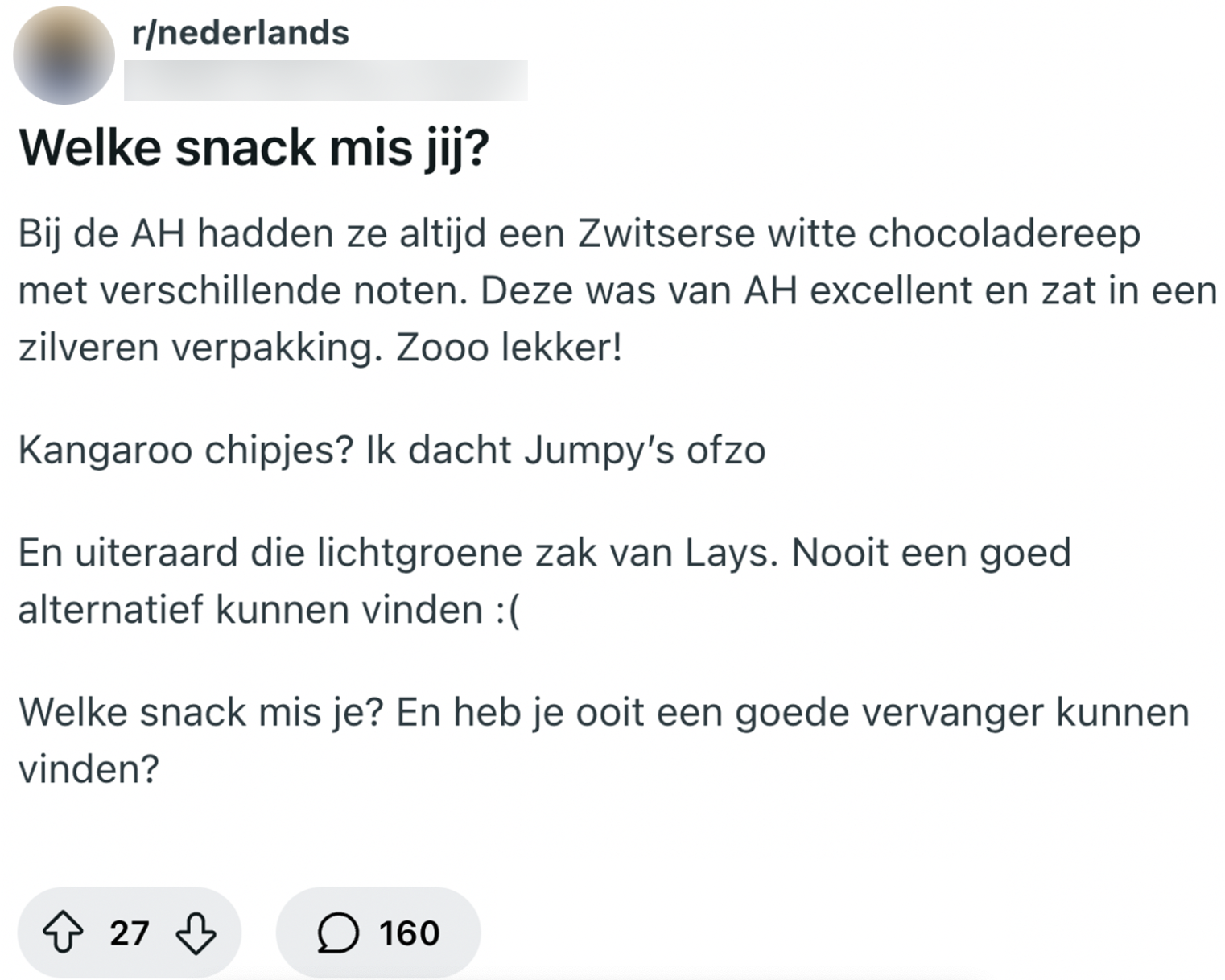The image size is (1225, 980).
Task: Open the subreddit avatar image
Action: (64, 56)
